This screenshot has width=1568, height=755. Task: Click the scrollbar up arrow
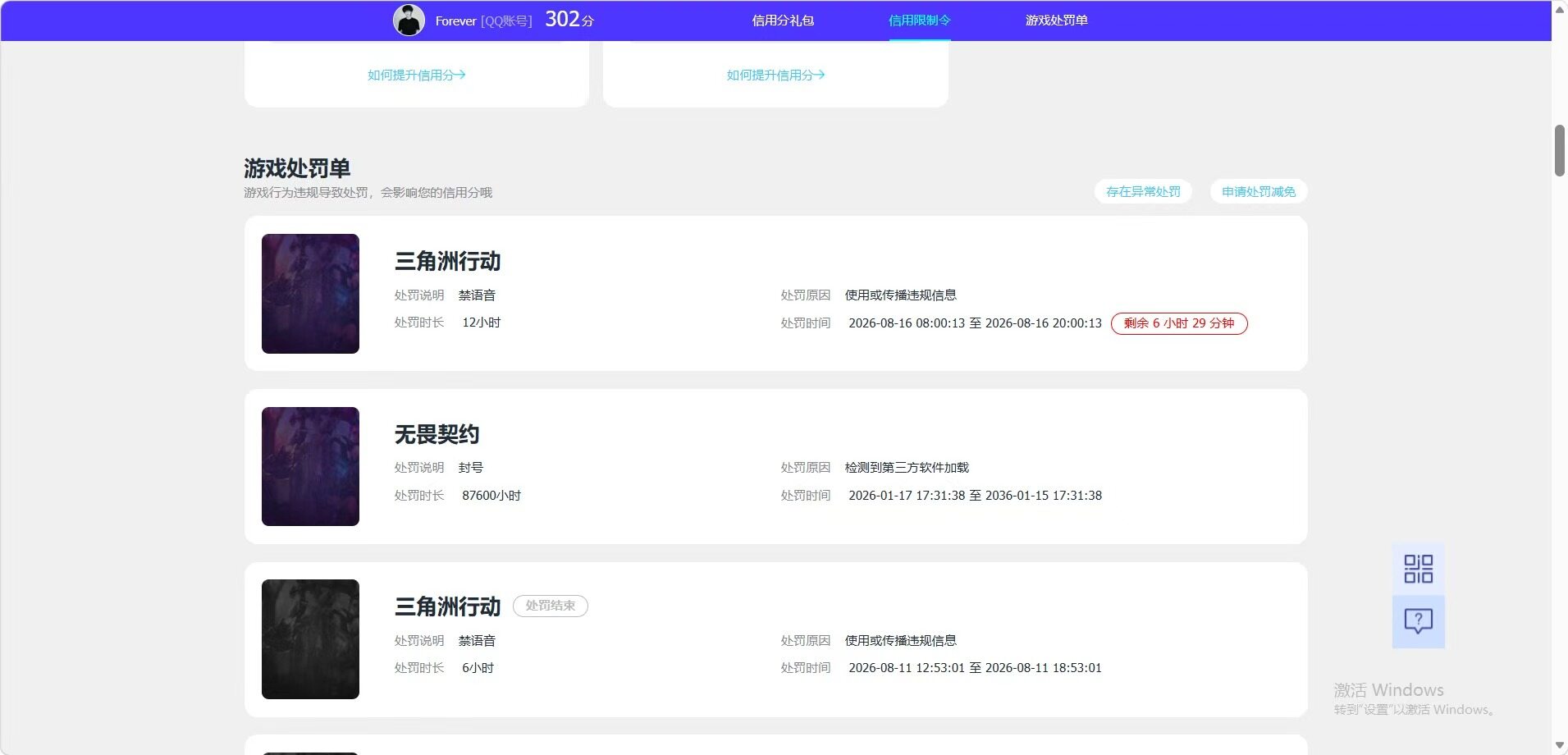[1560, 10]
